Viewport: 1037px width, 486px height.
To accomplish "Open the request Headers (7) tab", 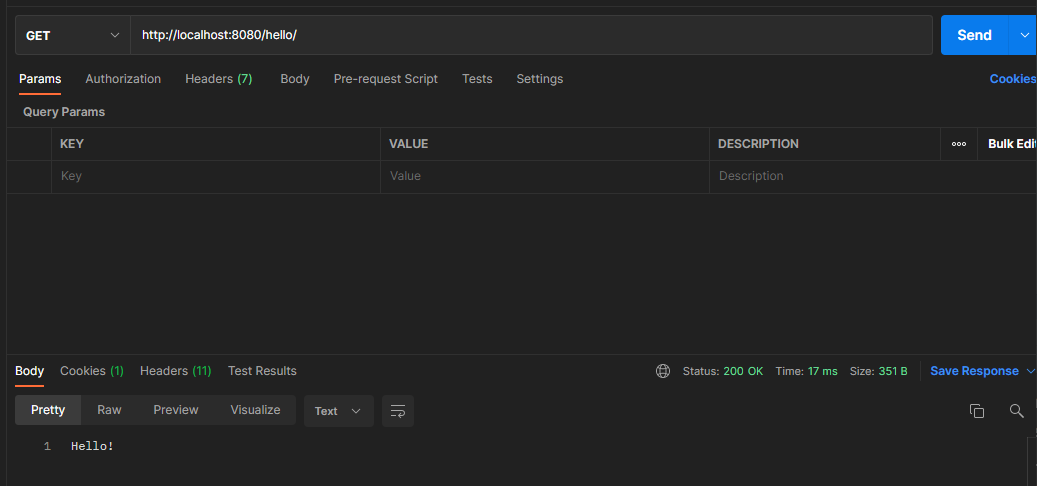I will point(218,79).
